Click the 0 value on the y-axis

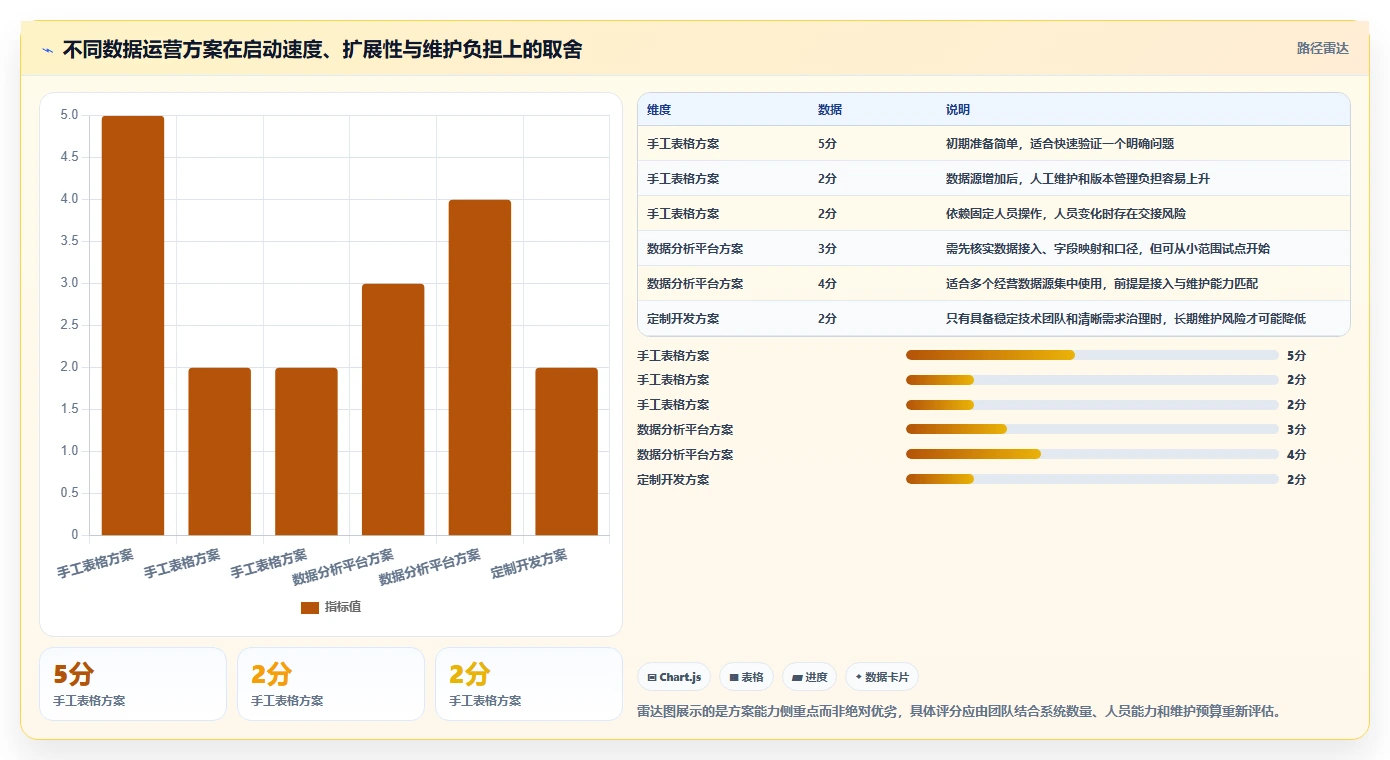(x=75, y=535)
